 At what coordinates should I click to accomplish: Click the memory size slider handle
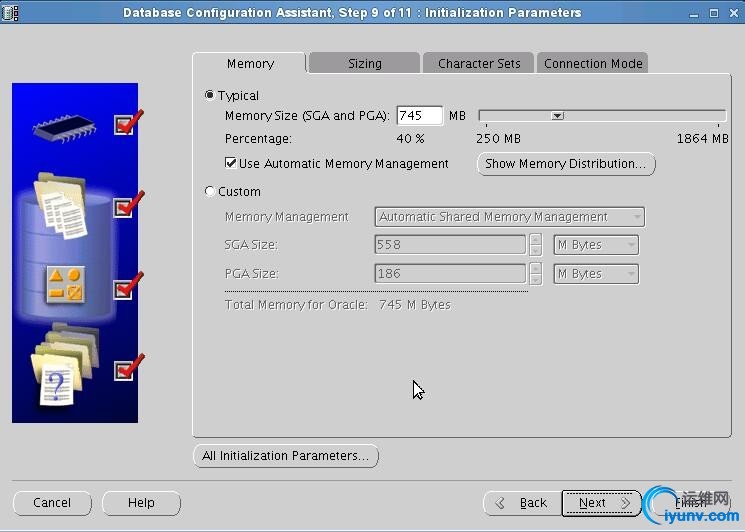[558, 116]
